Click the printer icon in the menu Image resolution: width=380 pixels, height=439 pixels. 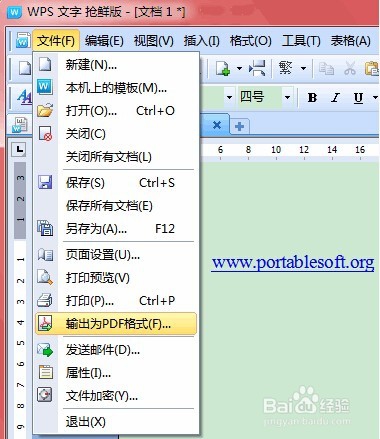(x=45, y=300)
